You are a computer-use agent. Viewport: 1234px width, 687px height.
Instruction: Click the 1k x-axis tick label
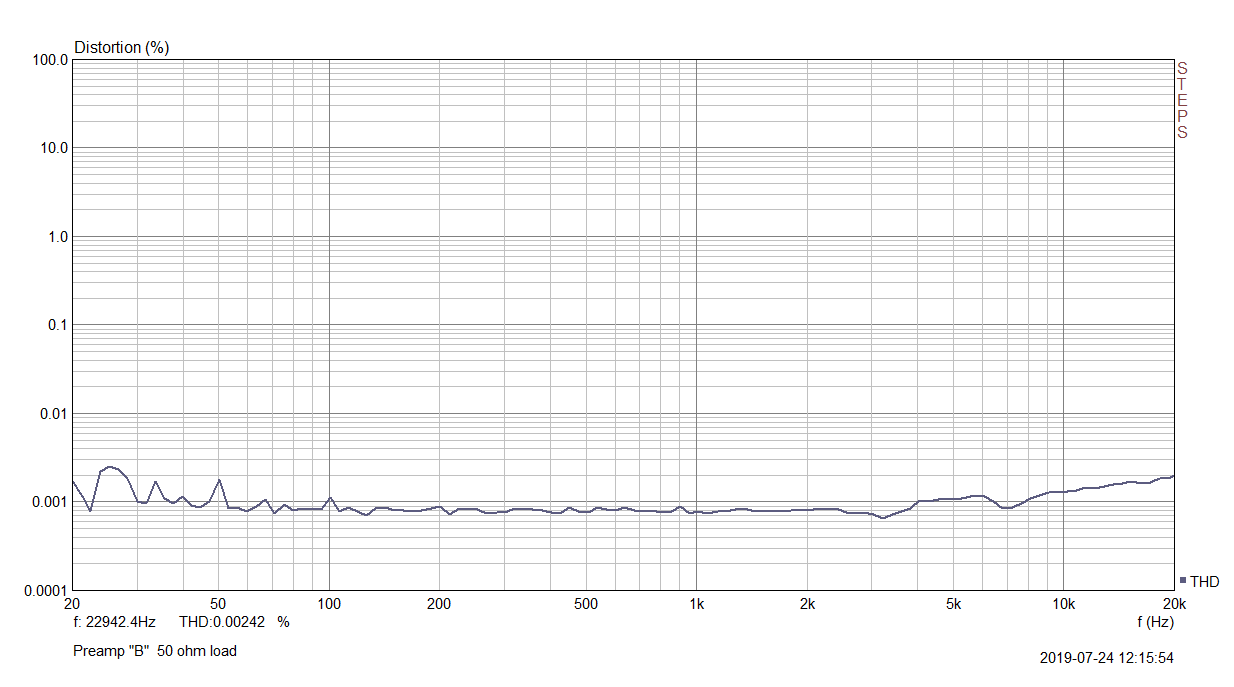[x=696, y=604]
